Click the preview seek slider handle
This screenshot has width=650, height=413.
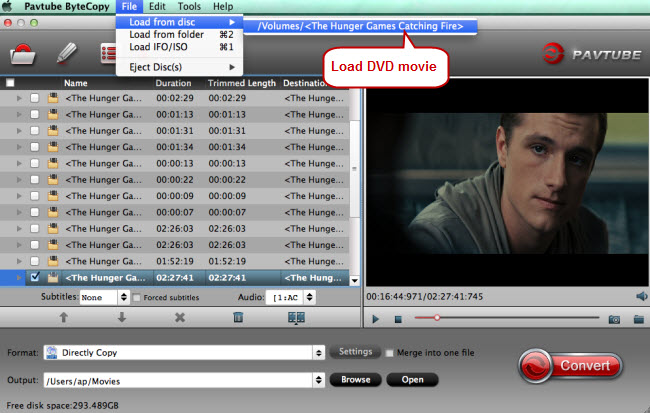437,318
